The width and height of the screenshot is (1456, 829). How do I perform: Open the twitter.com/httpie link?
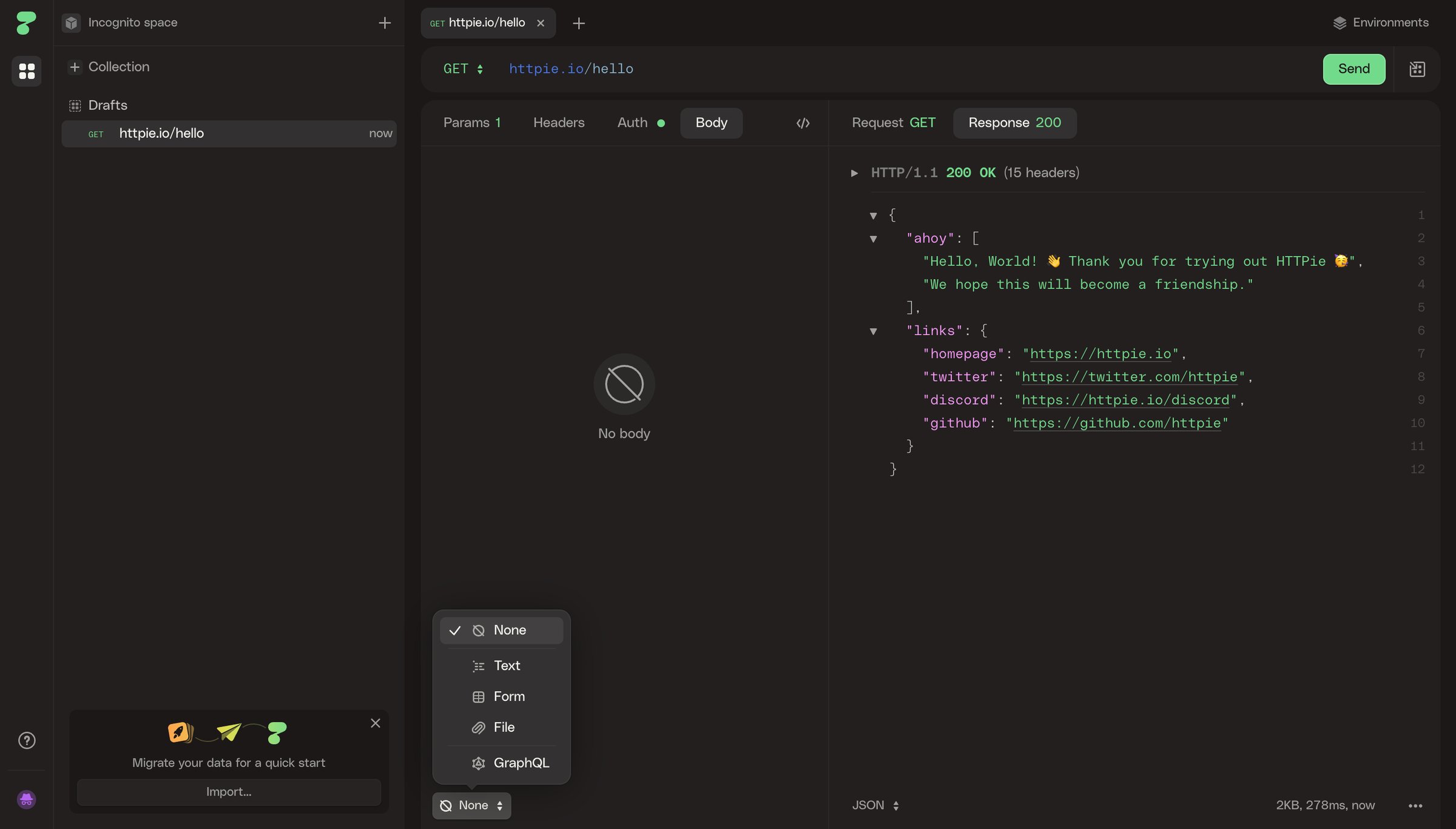point(1129,377)
